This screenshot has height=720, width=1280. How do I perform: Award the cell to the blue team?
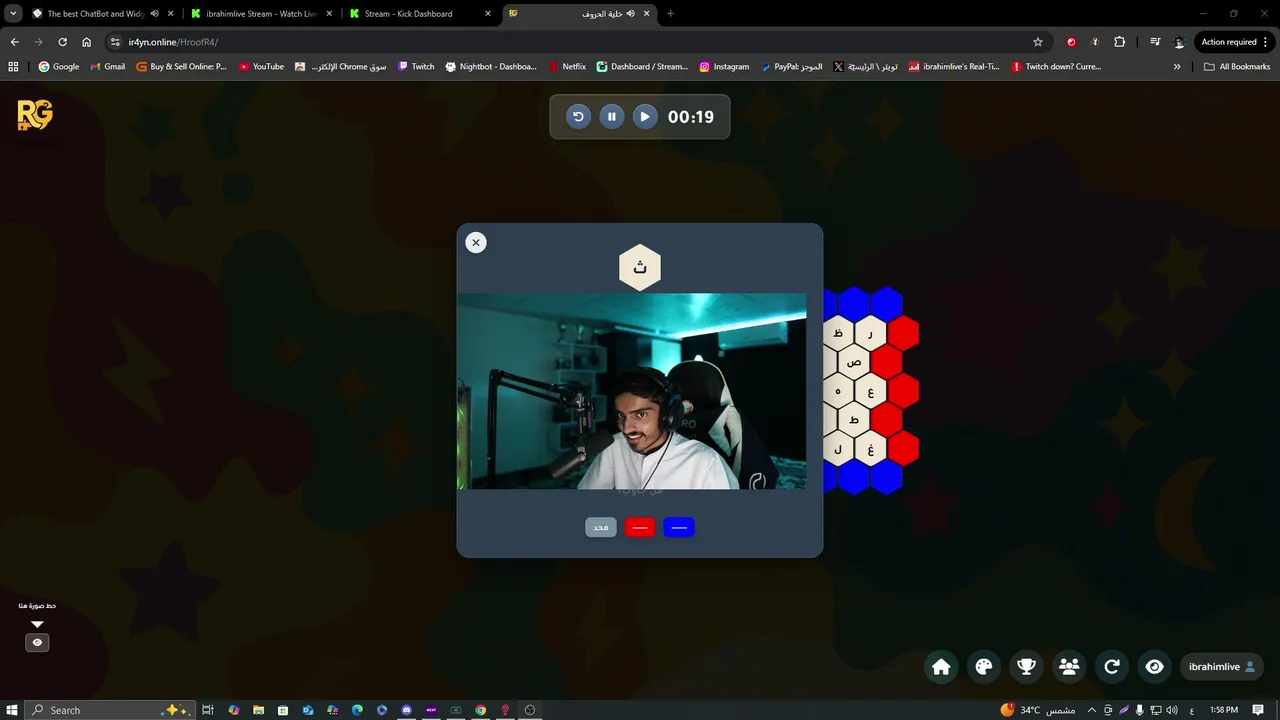coord(679,527)
